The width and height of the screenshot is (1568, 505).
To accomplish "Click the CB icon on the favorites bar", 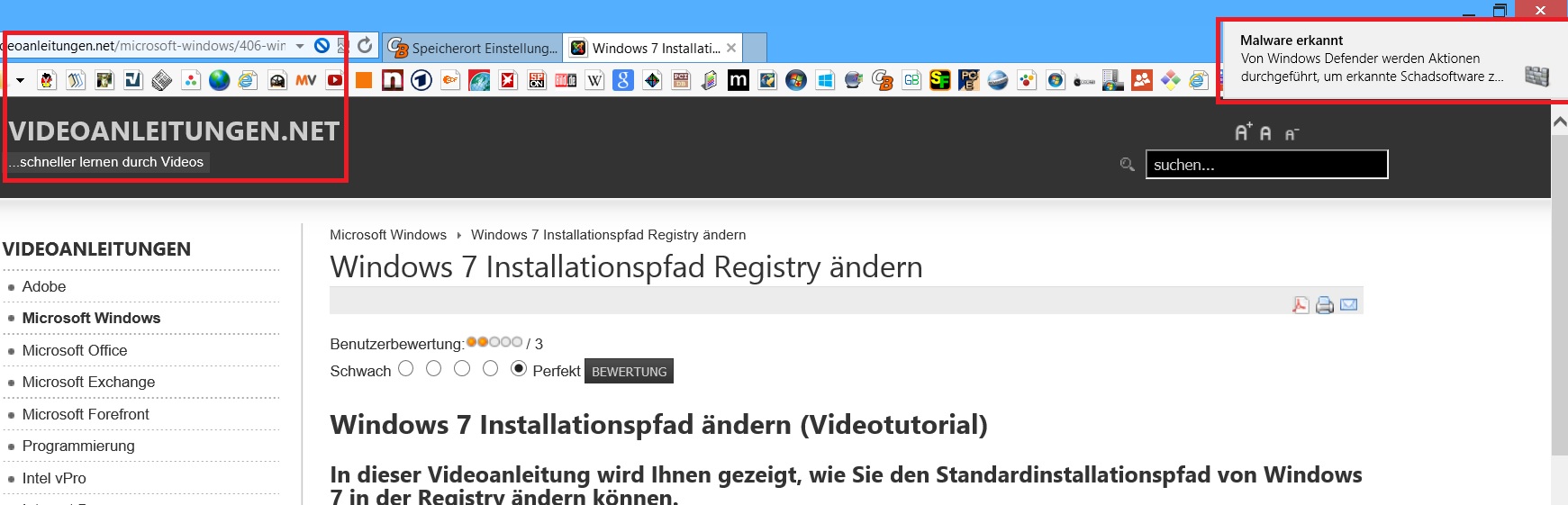I will 883,80.
